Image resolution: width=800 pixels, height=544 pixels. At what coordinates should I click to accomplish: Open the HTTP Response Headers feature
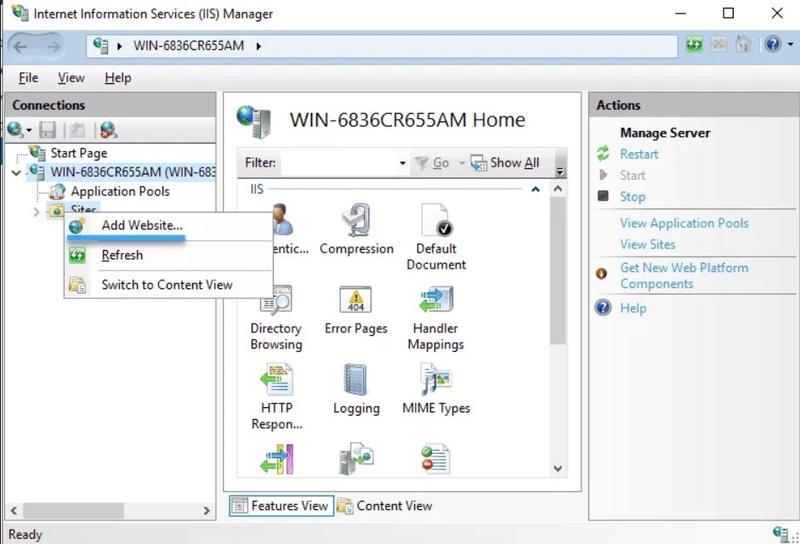coord(277,397)
